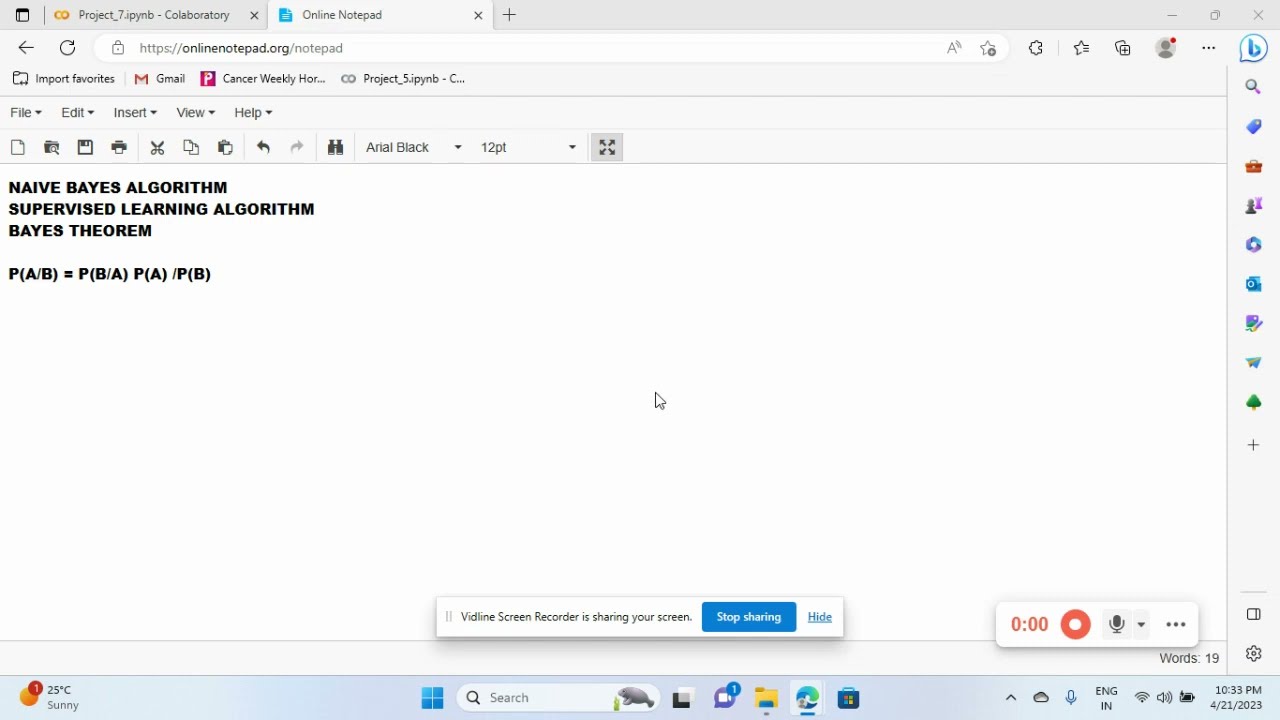This screenshot has width=1280, height=720.
Task: Click the open/restore last saved icon
Action: (52, 147)
